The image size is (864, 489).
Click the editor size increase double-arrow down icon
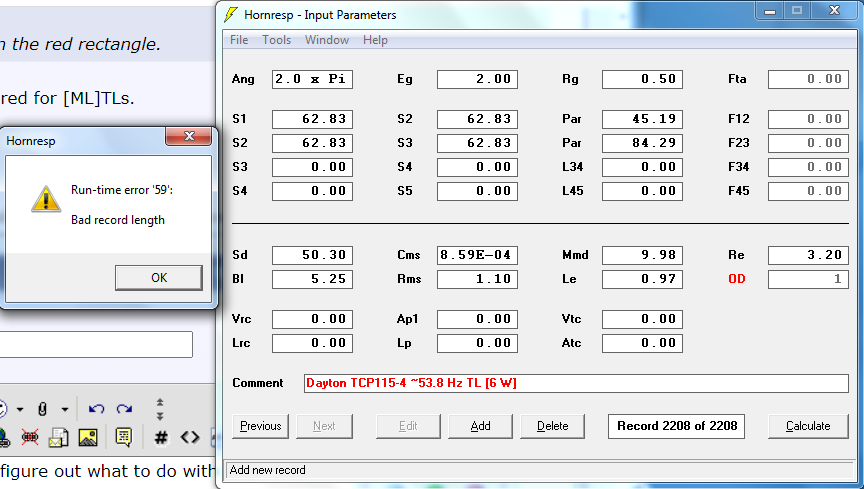pyautogui.click(x=160, y=416)
